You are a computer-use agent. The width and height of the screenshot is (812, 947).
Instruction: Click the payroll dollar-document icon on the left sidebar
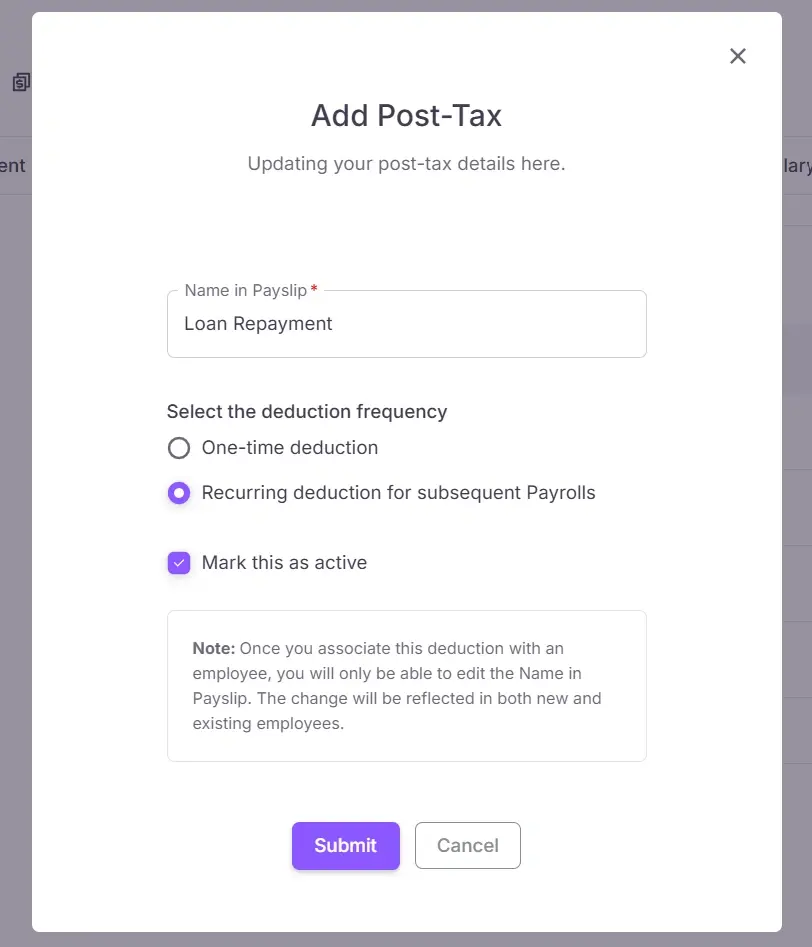point(20,82)
